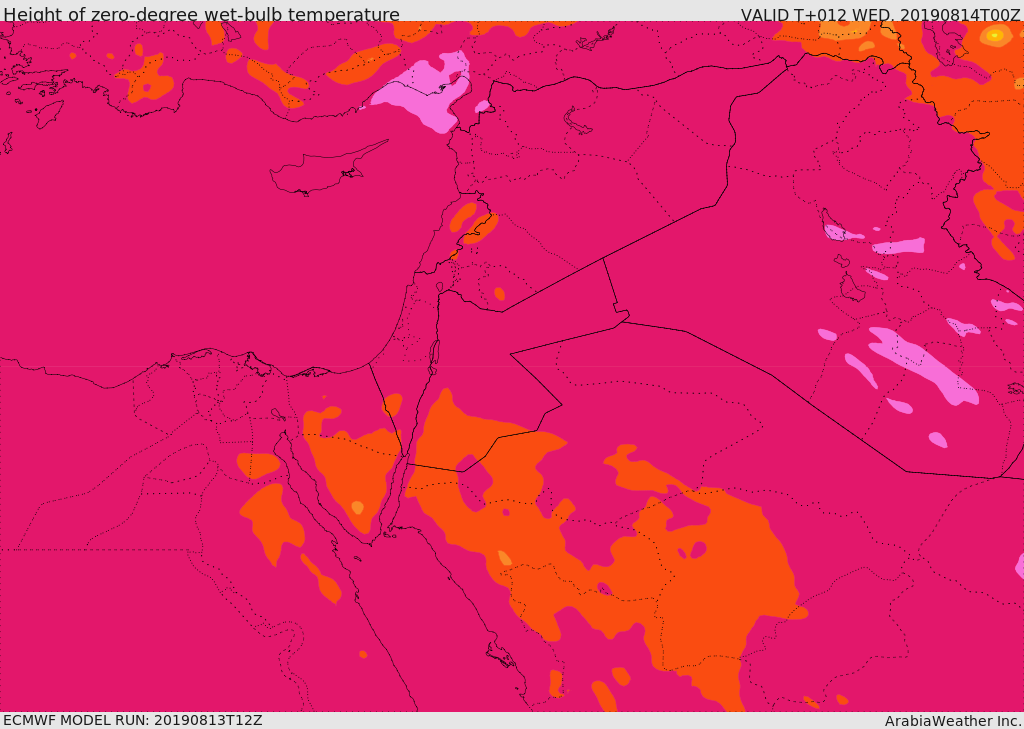1024x729 pixels.
Task: Click the island of Cyprus on map
Action: tap(322, 171)
